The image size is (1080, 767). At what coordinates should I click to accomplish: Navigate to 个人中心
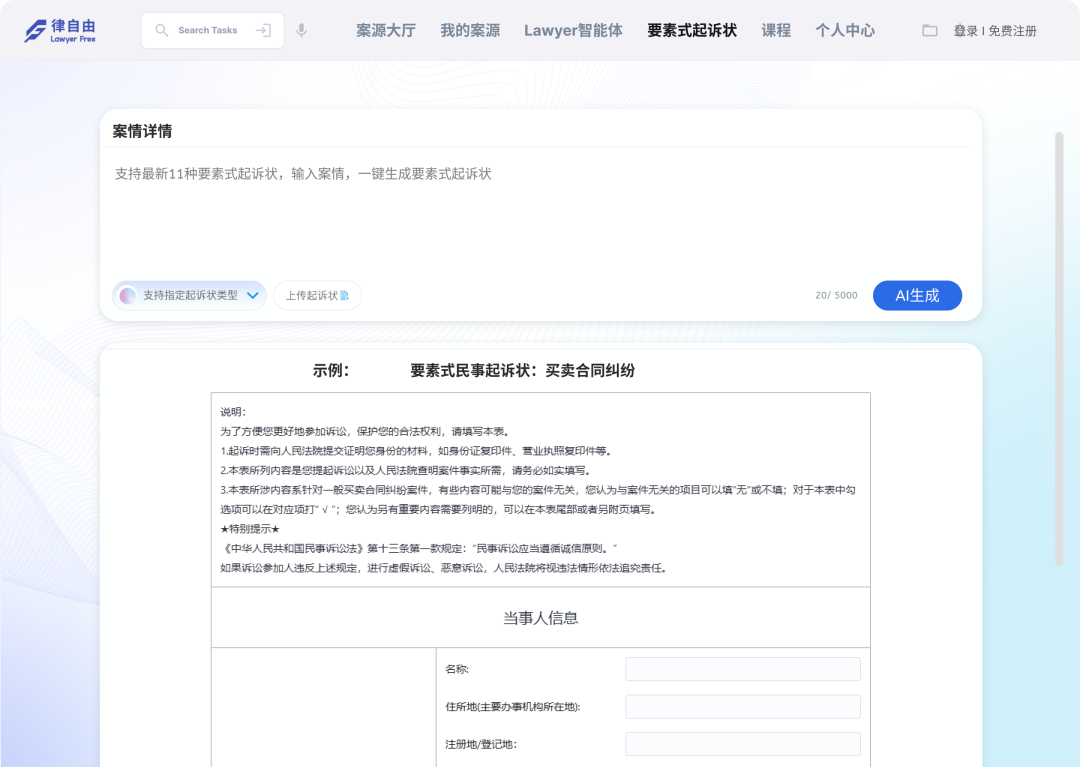pyautogui.click(x=845, y=30)
